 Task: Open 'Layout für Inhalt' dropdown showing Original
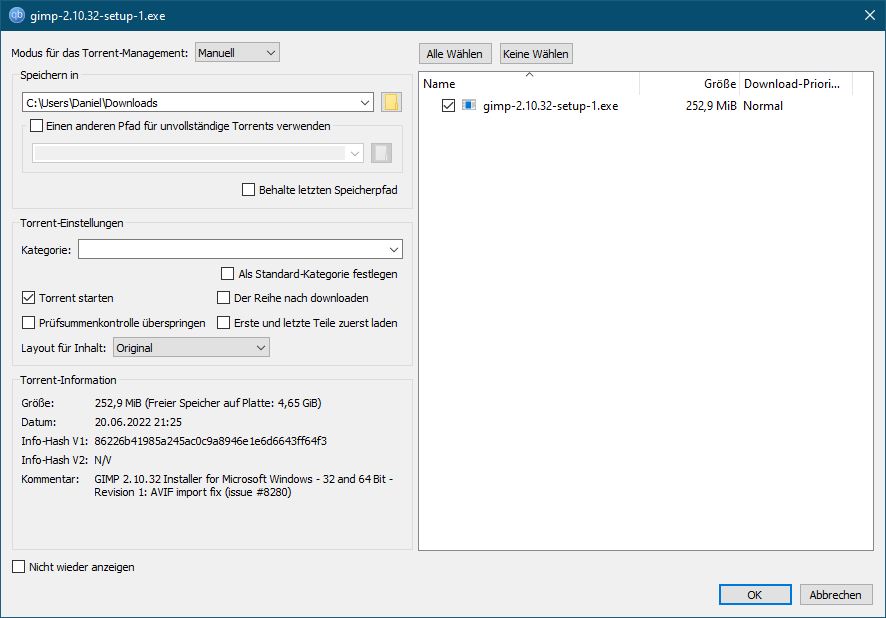click(192, 347)
